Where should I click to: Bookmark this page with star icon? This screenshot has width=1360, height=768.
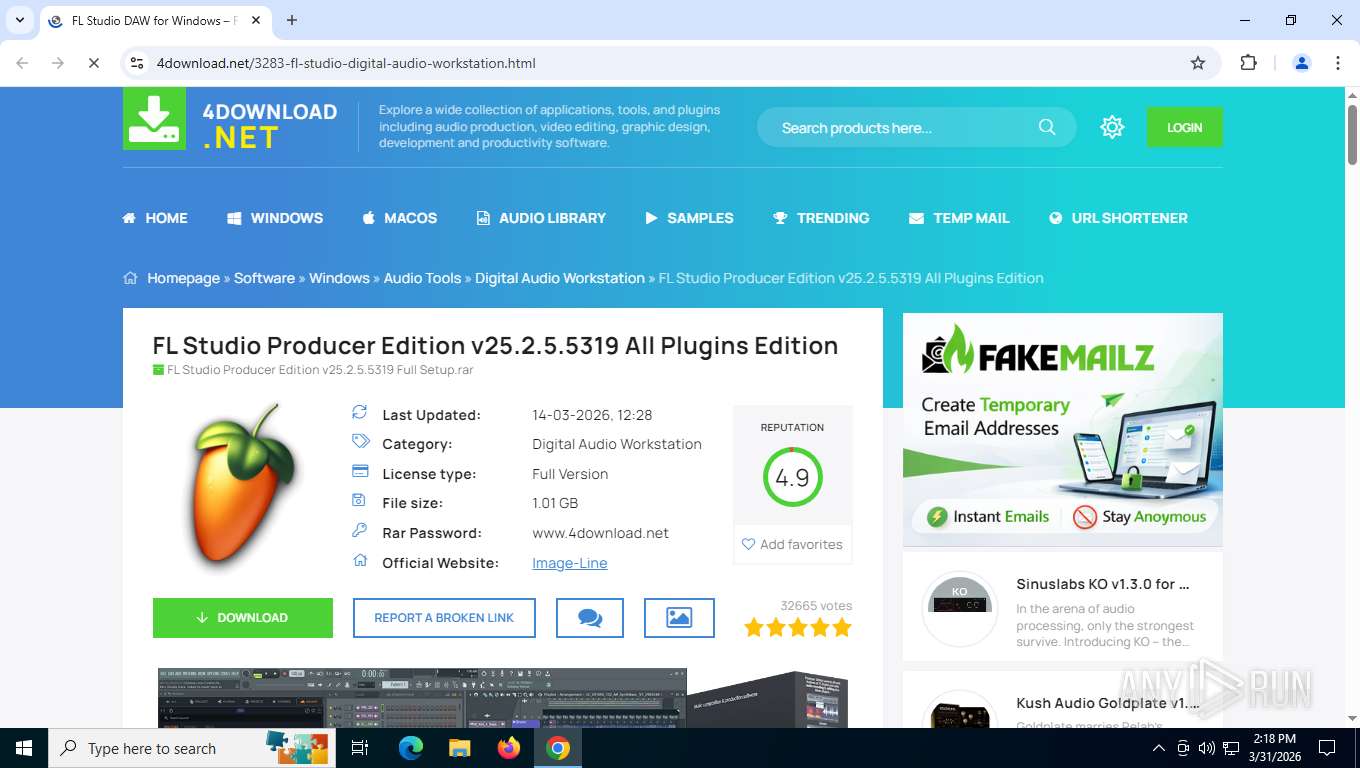1198,63
